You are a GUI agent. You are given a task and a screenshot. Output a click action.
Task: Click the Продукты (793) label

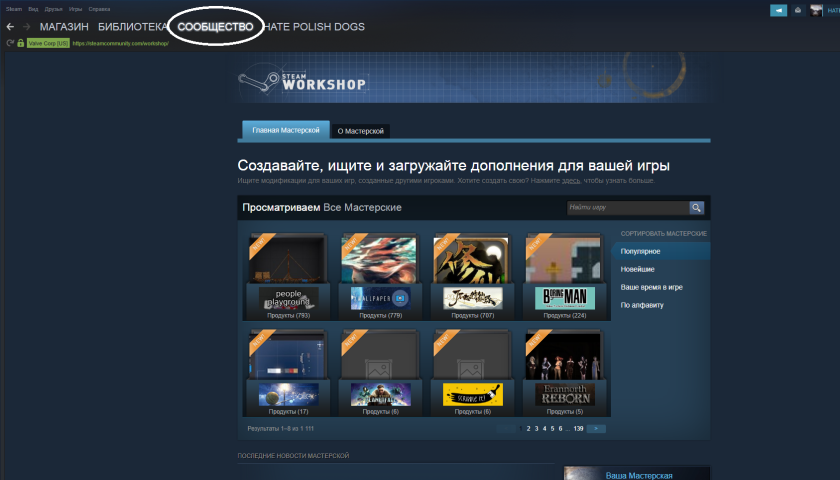[x=288, y=316]
